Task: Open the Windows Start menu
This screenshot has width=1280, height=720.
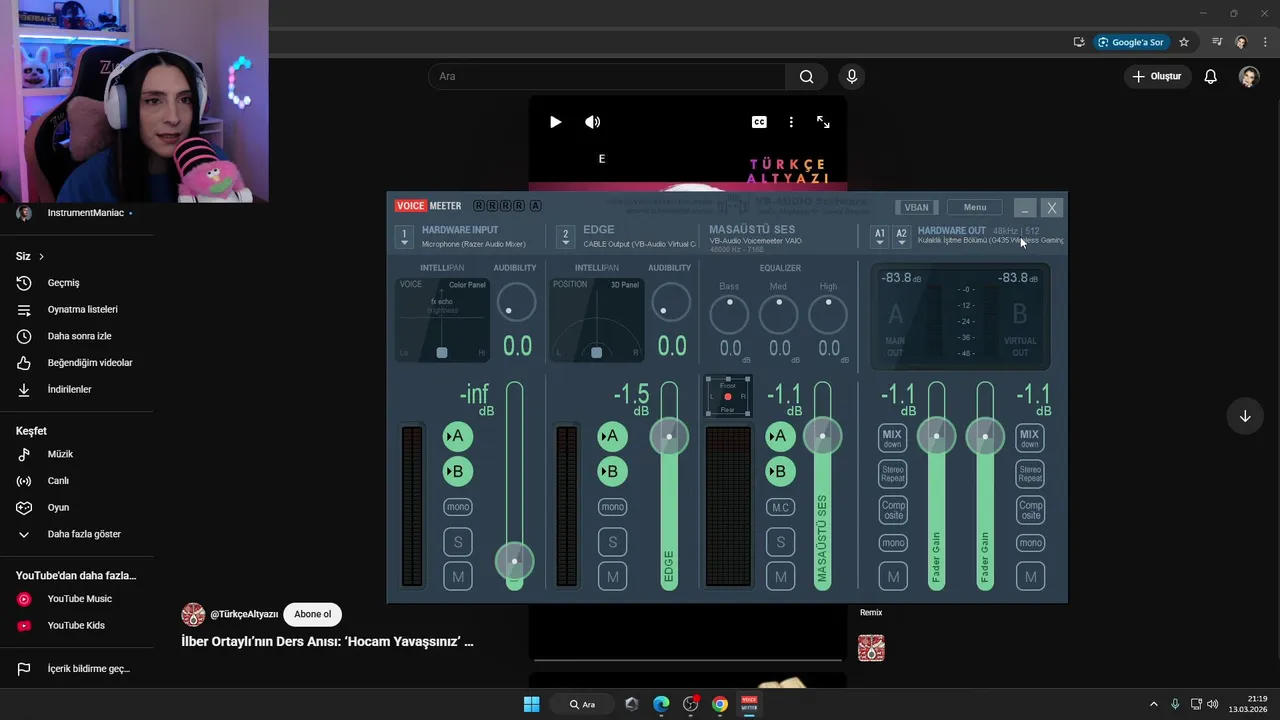Action: (532, 704)
